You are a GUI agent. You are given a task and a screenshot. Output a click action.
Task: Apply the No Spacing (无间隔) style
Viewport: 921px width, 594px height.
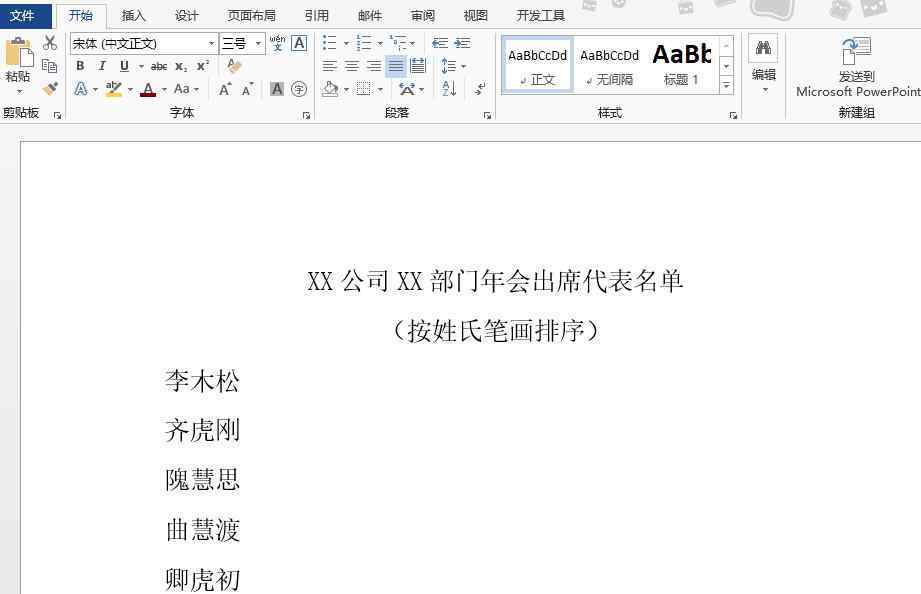pos(609,65)
